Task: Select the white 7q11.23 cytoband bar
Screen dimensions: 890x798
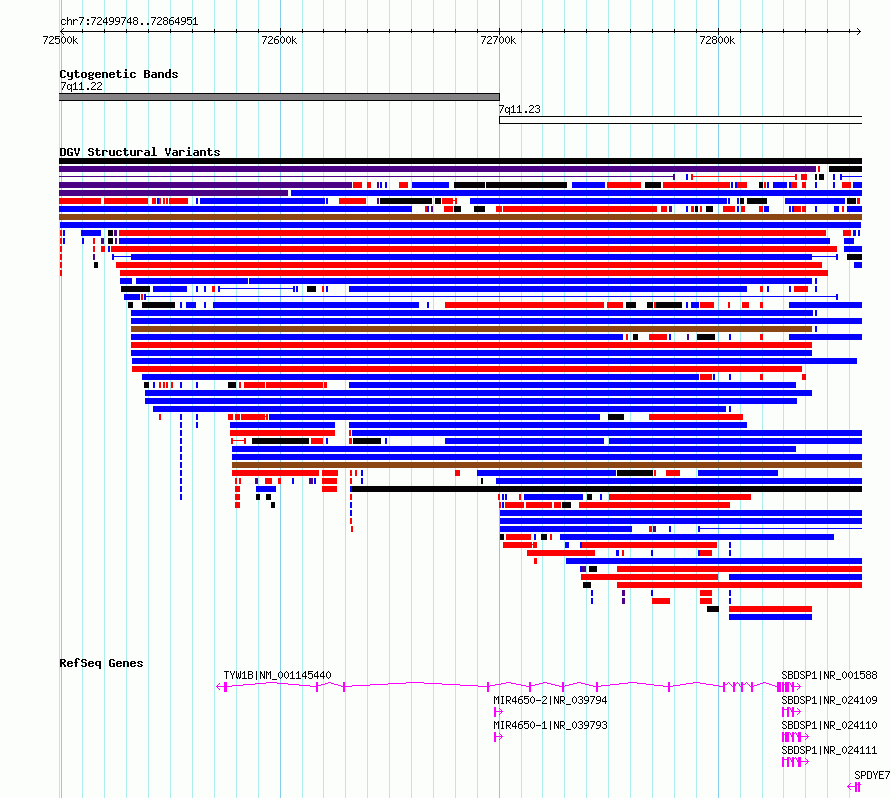Action: [681, 120]
